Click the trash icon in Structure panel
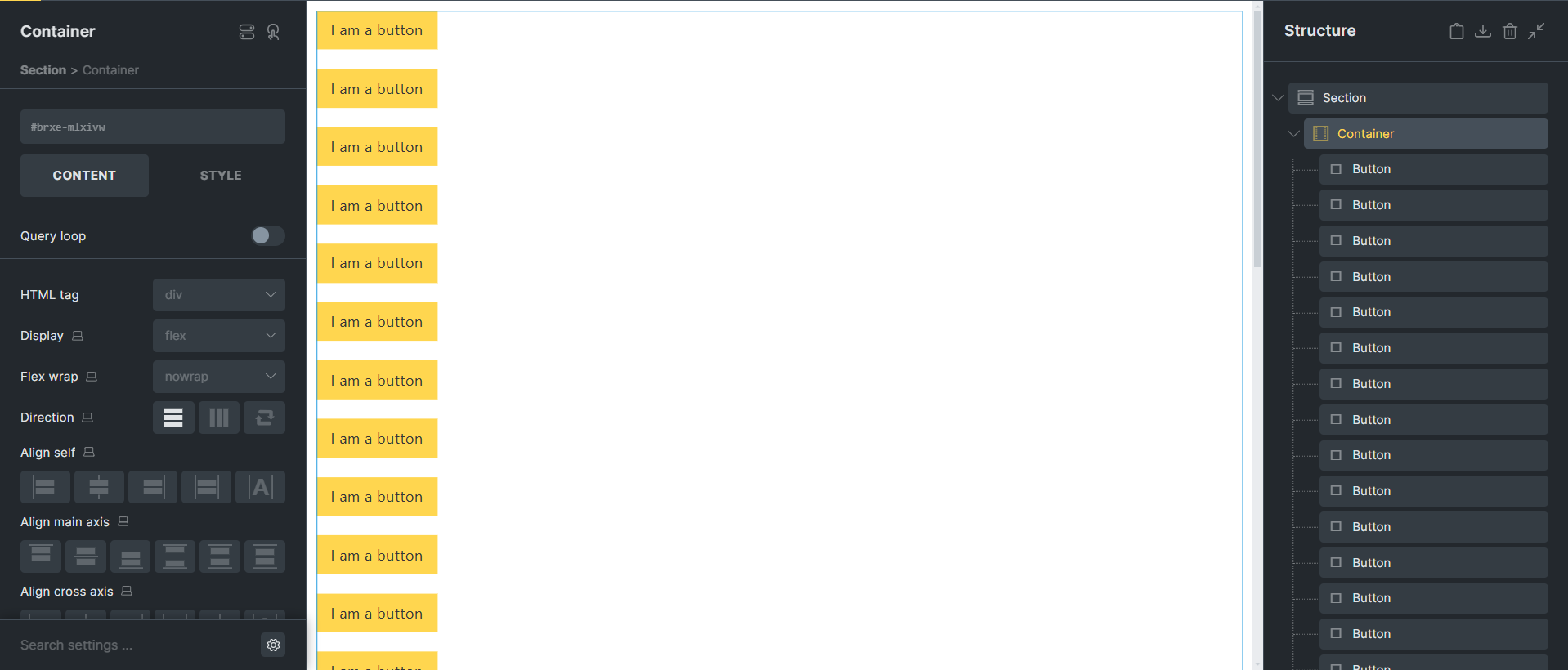The height and width of the screenshot is (670, 1568). click(x=1509, y=31)
